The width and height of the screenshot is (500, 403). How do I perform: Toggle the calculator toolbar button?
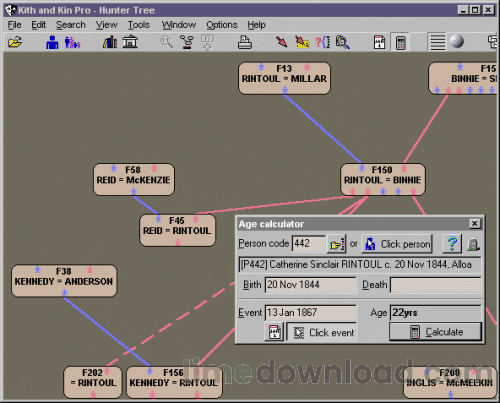(400, 43)
